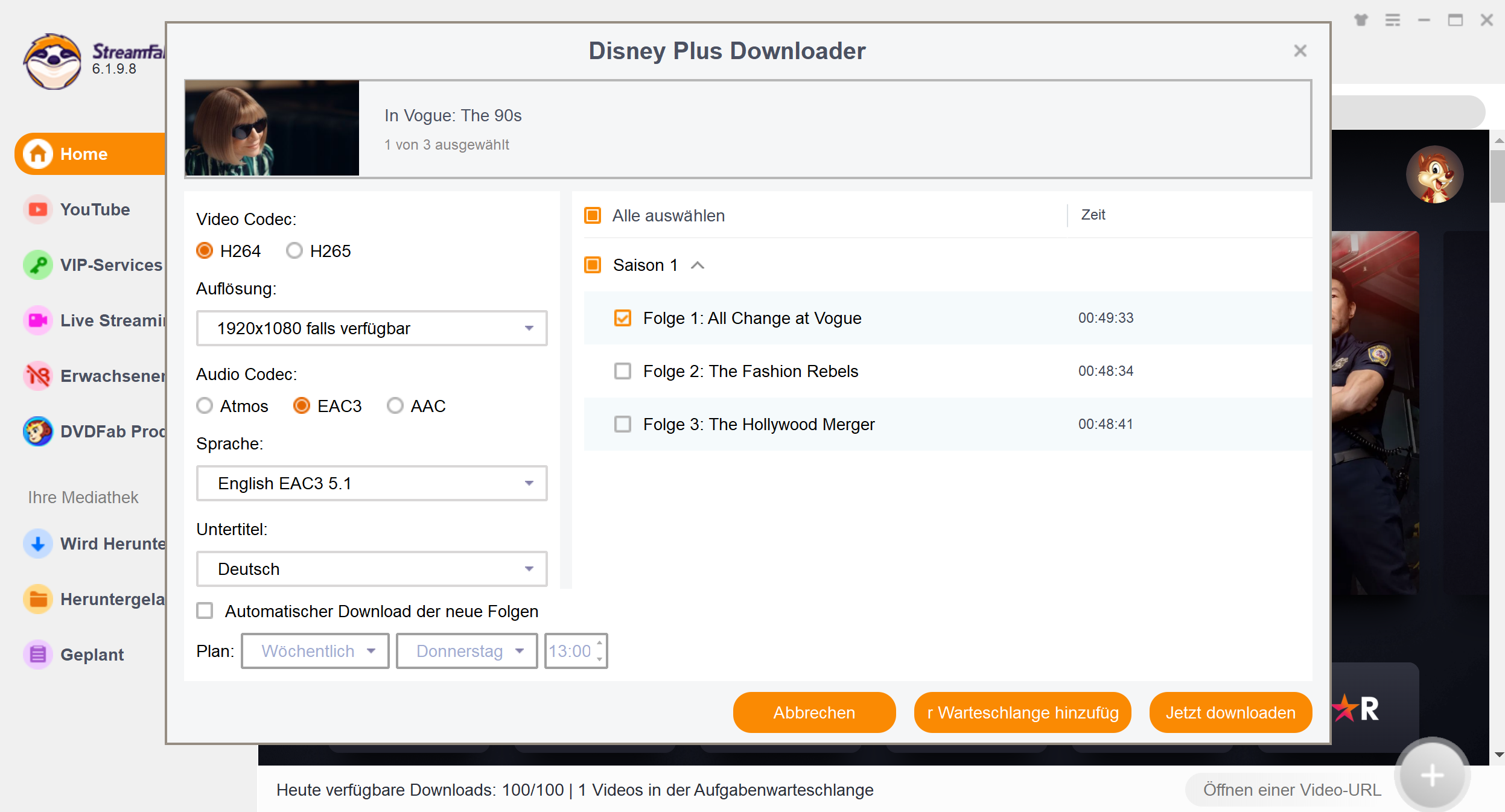Viewport: 1505px width, 812px height.
Task: Toggle Saison 1 checkbox
Action: (x=593, y=265)
